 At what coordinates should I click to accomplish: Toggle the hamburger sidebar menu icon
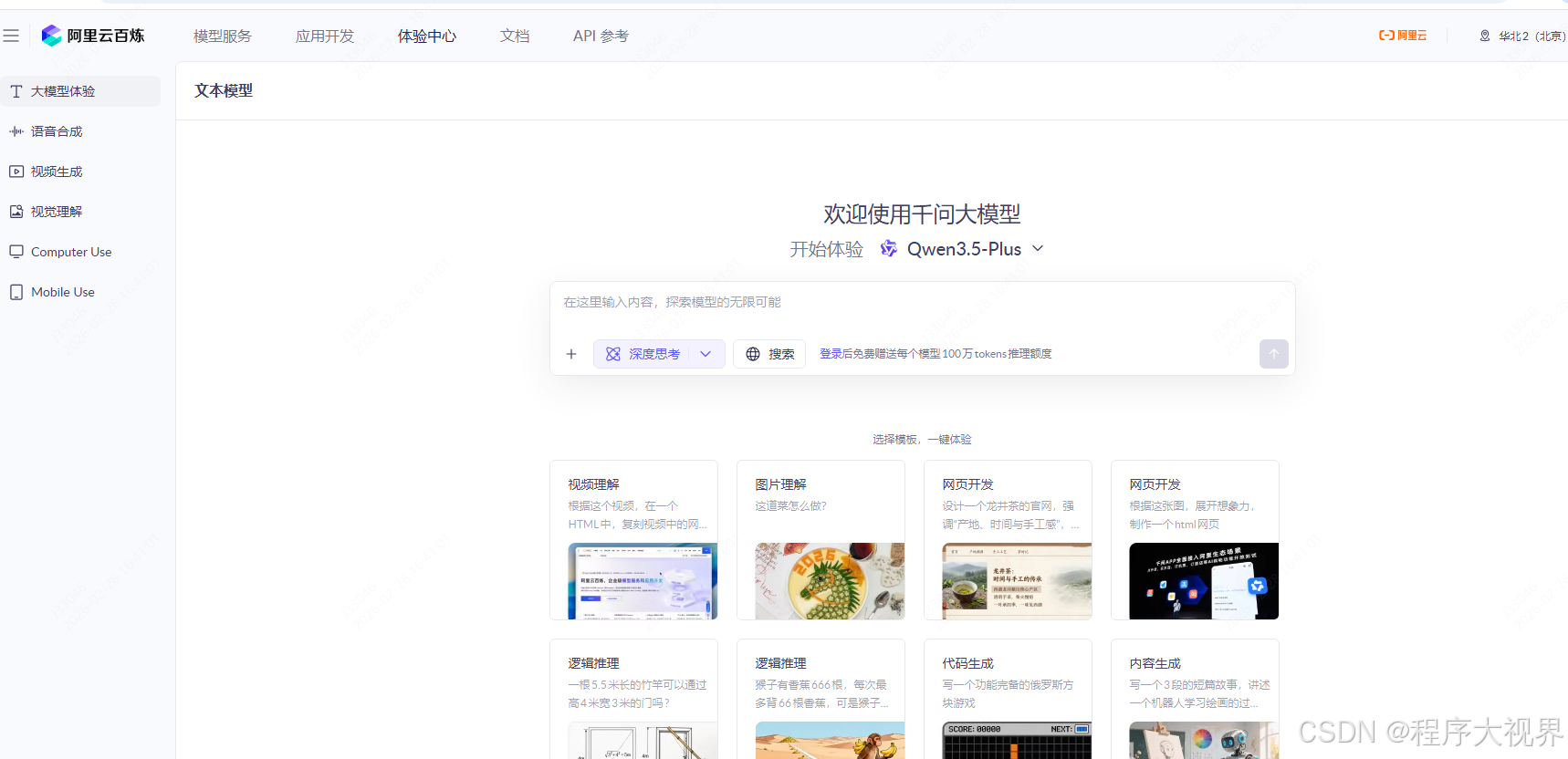[x=11, y=36]
